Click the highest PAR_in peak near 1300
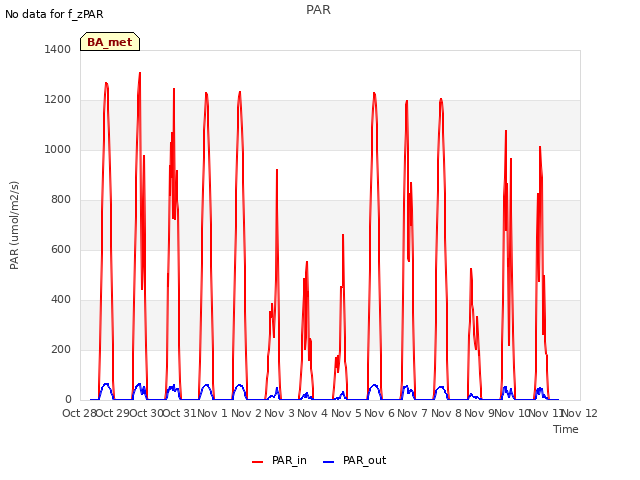Screen dimensions: 640x480 tap(140, 73)
